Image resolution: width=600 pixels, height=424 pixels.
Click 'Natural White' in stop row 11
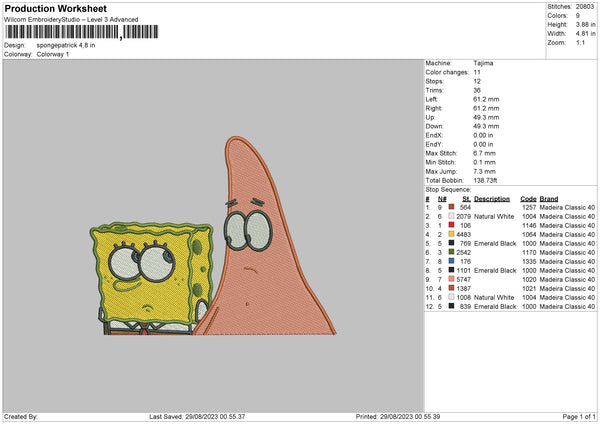[494, 297]
